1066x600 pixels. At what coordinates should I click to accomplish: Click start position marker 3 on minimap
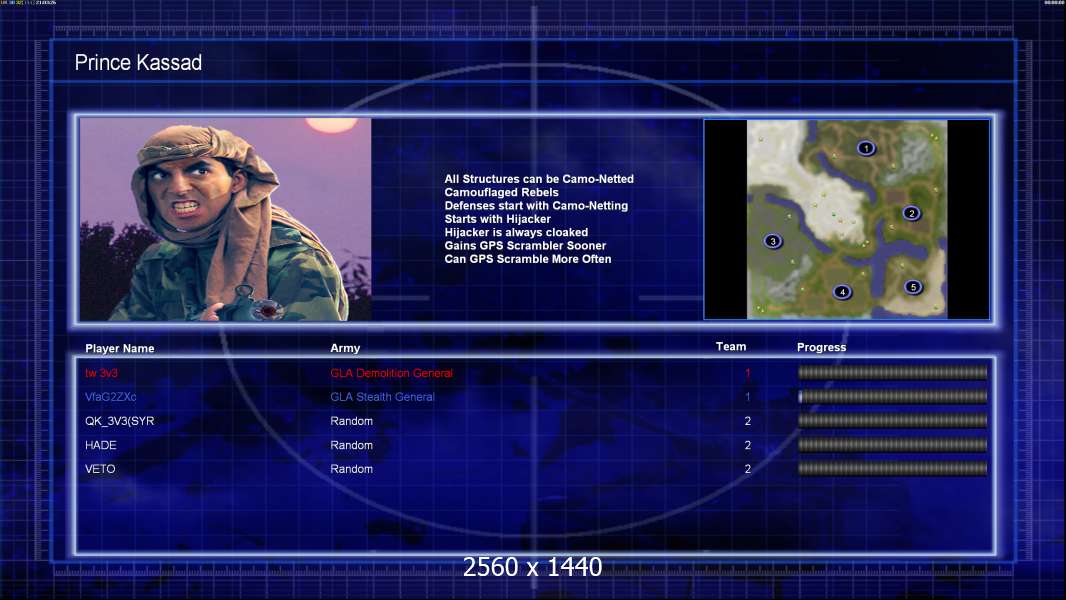772,241
